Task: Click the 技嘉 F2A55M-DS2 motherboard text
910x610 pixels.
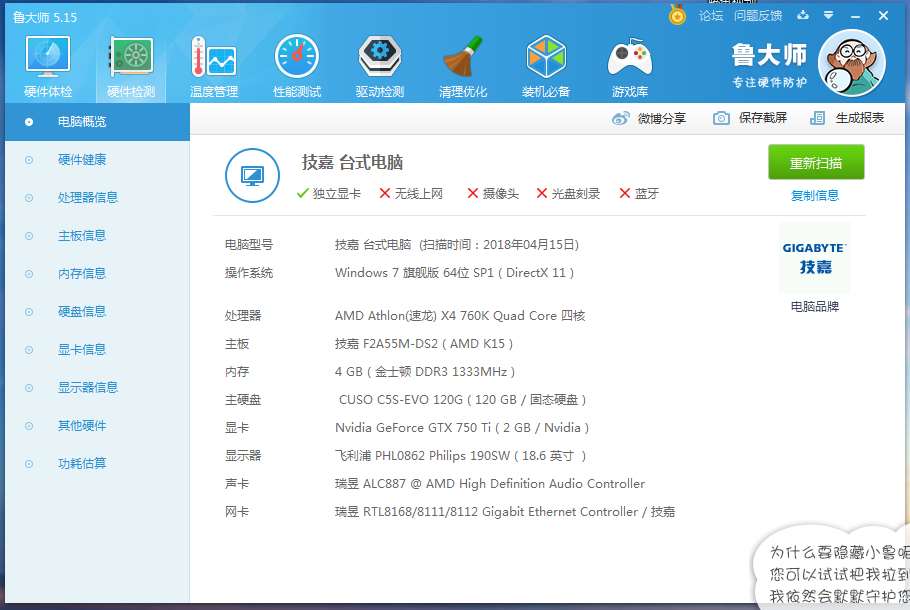Action: [424, 344]
